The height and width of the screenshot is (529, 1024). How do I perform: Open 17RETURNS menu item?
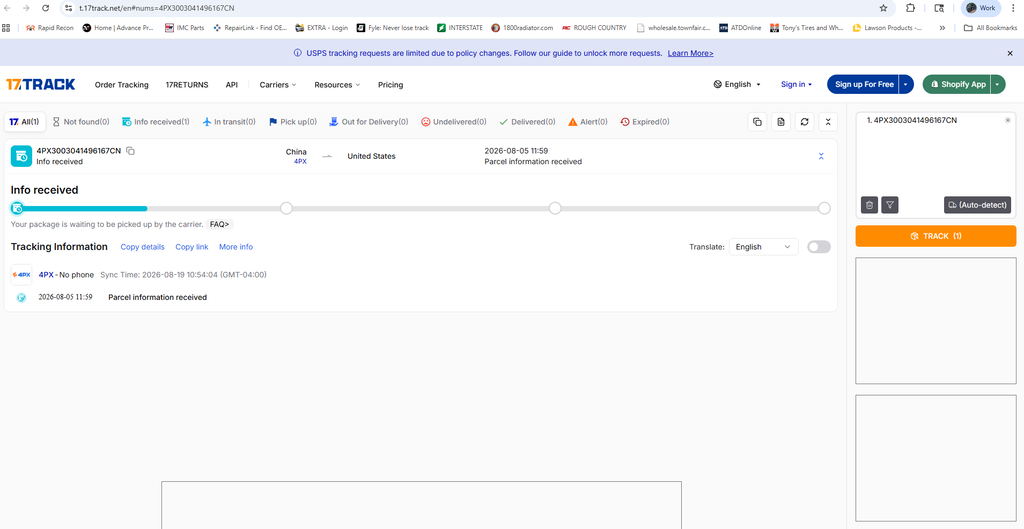pos(187,85)
